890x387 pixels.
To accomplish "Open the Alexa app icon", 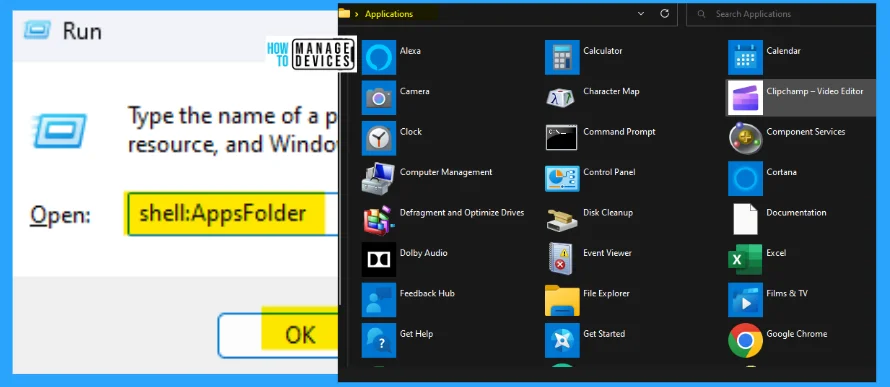I will pyautogui.click(x=379, y=57).
